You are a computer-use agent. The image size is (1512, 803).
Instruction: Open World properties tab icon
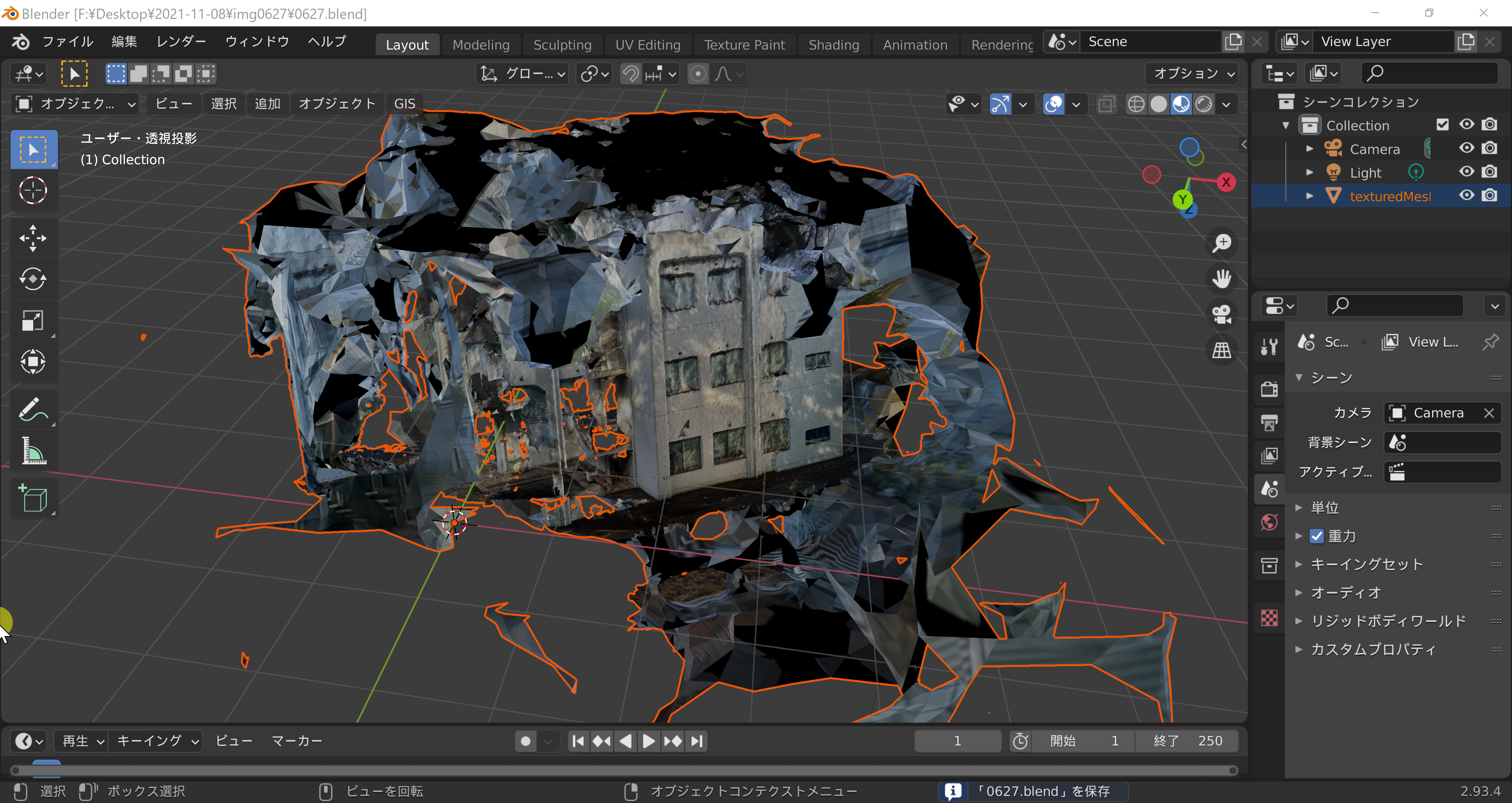coord(1269,523)
